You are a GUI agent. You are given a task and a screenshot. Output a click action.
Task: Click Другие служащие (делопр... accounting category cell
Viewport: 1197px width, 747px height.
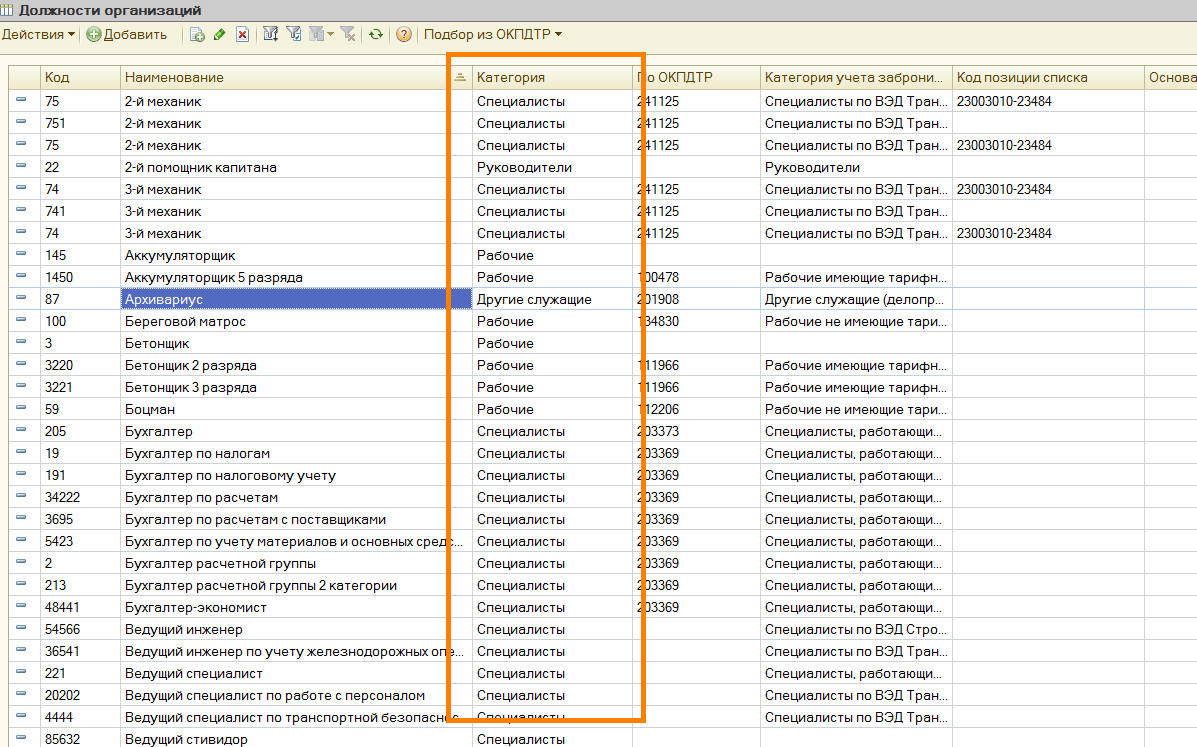tap(856, 299)
